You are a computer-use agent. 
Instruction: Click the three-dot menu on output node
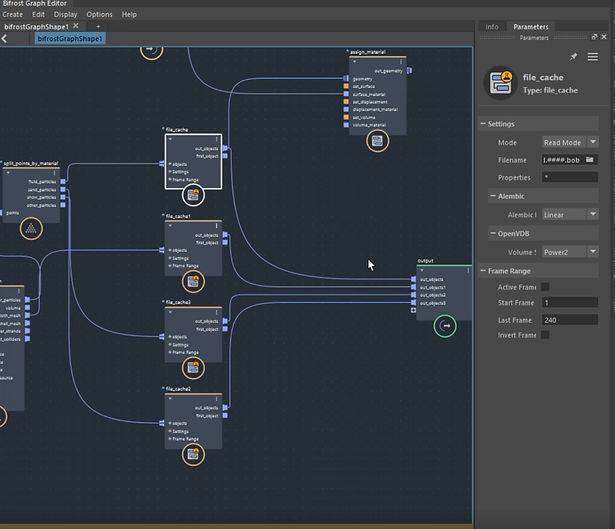tap(468, 271)
